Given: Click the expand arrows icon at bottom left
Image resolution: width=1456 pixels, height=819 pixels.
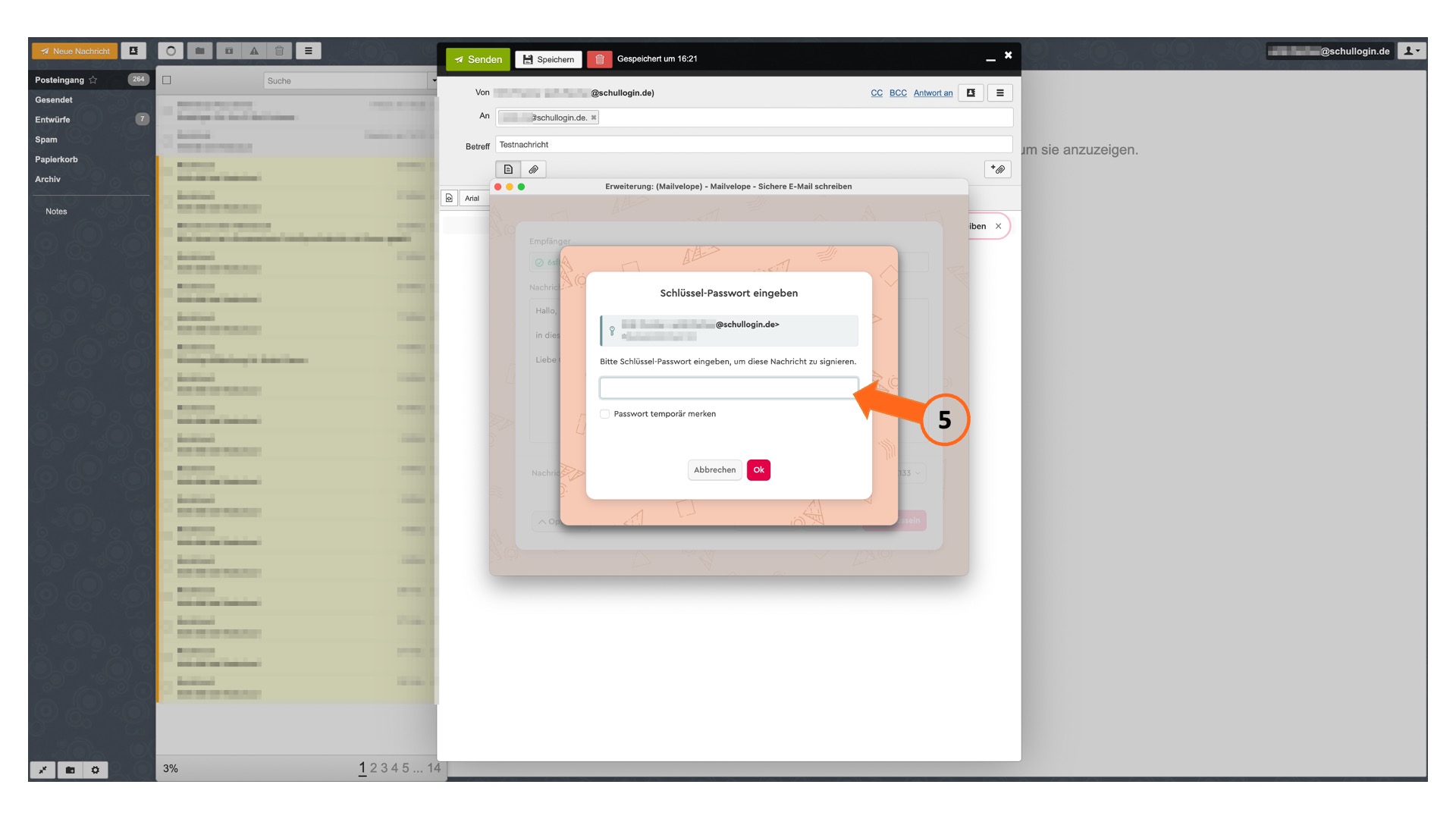Looking at the screenshot, I should pos(42,770).
